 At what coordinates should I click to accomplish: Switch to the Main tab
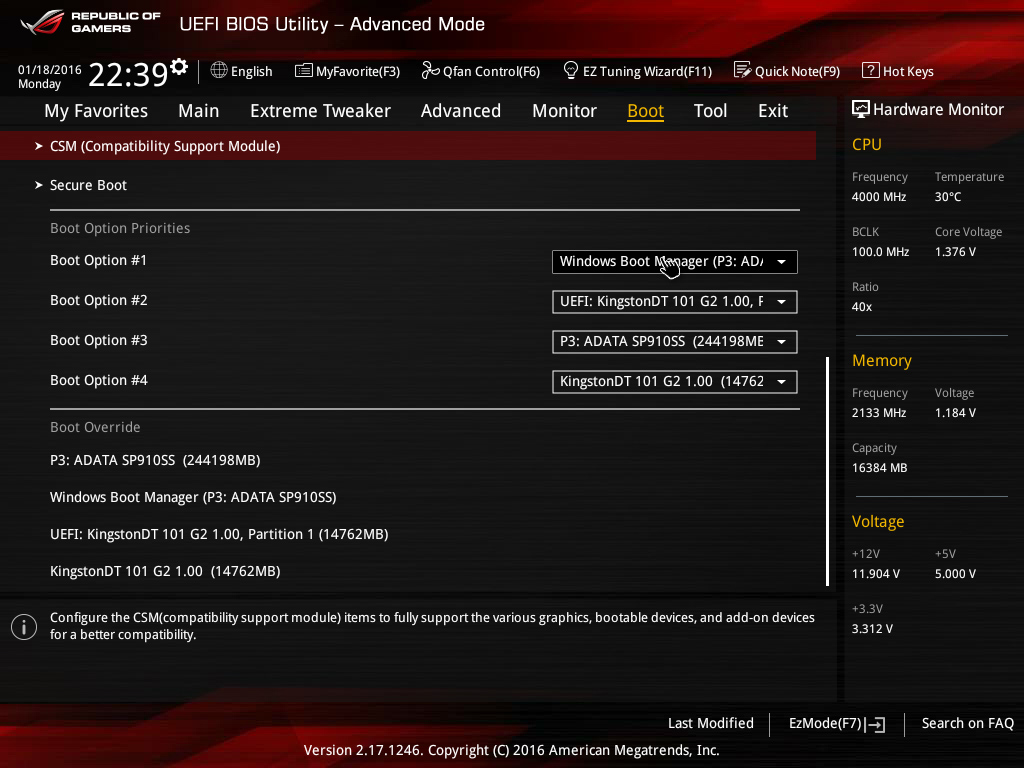(x=199, y=111)
